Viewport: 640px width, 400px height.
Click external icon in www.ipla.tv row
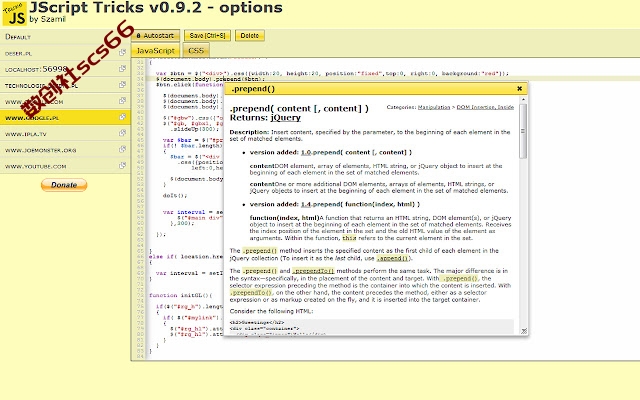122,133
